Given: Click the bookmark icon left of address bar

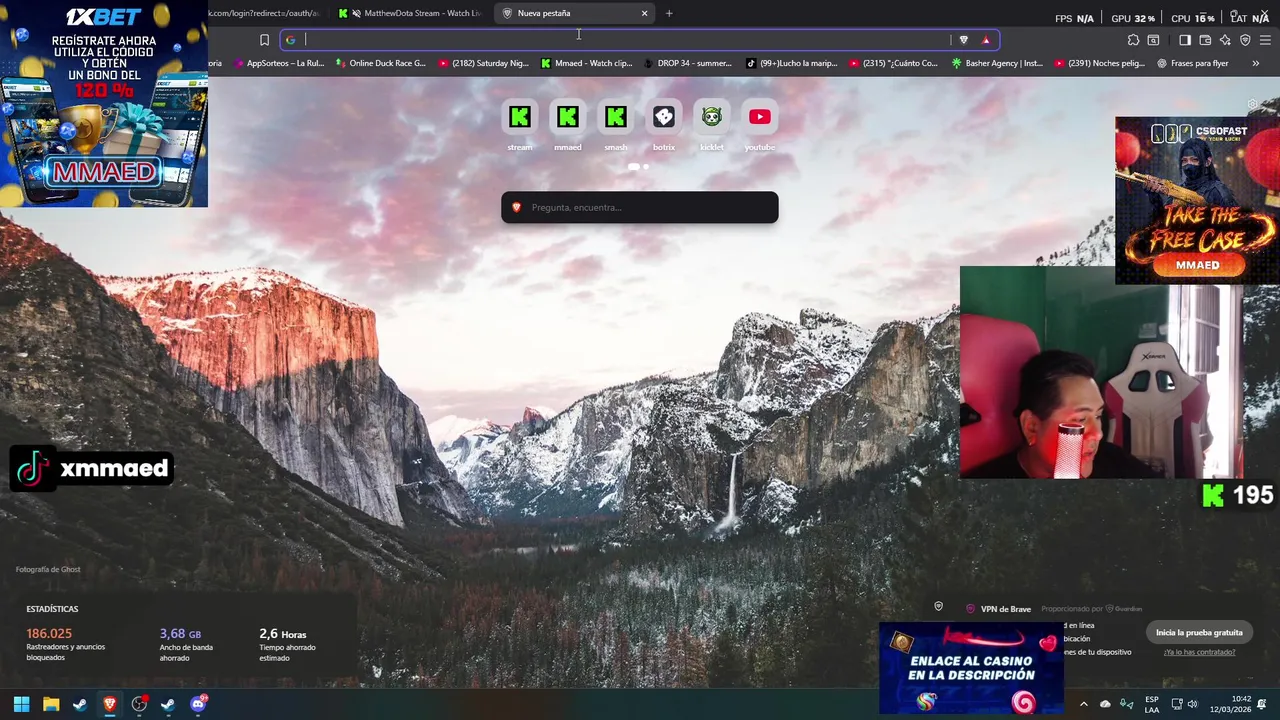Looking at the screenshot, I should point(264,40).
